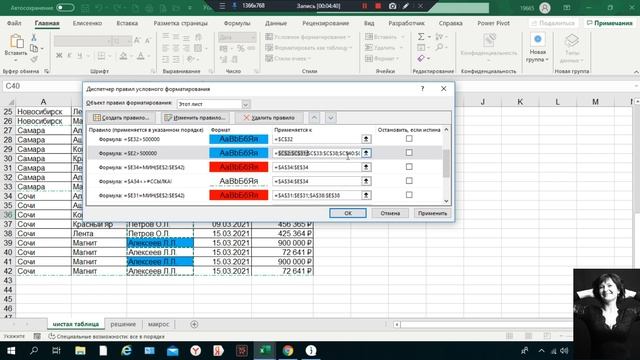Check Stop If True for =$E32>500000 rule
The image size is (640, 360).
[409, 139]
